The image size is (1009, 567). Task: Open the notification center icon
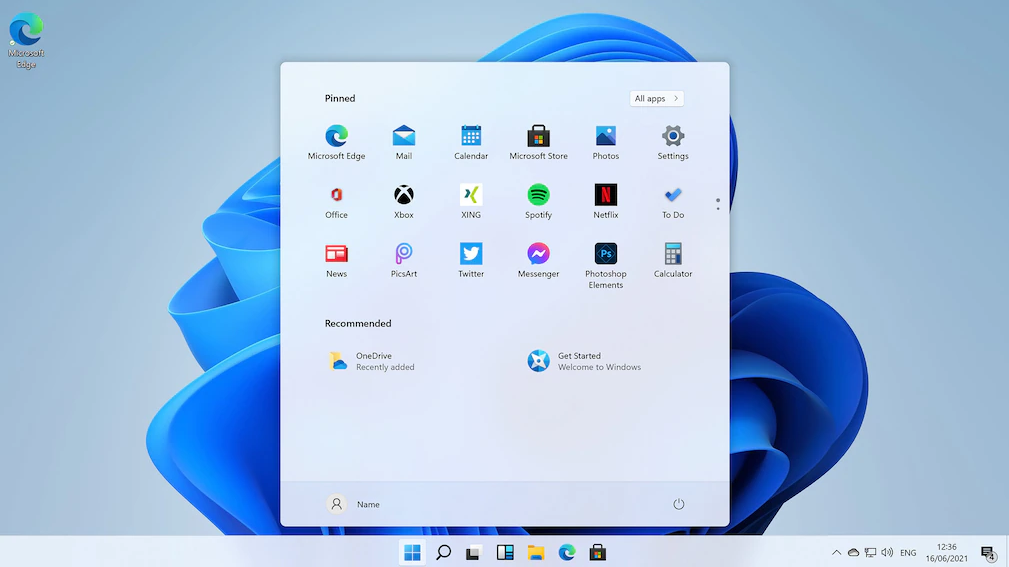point(988,552)
